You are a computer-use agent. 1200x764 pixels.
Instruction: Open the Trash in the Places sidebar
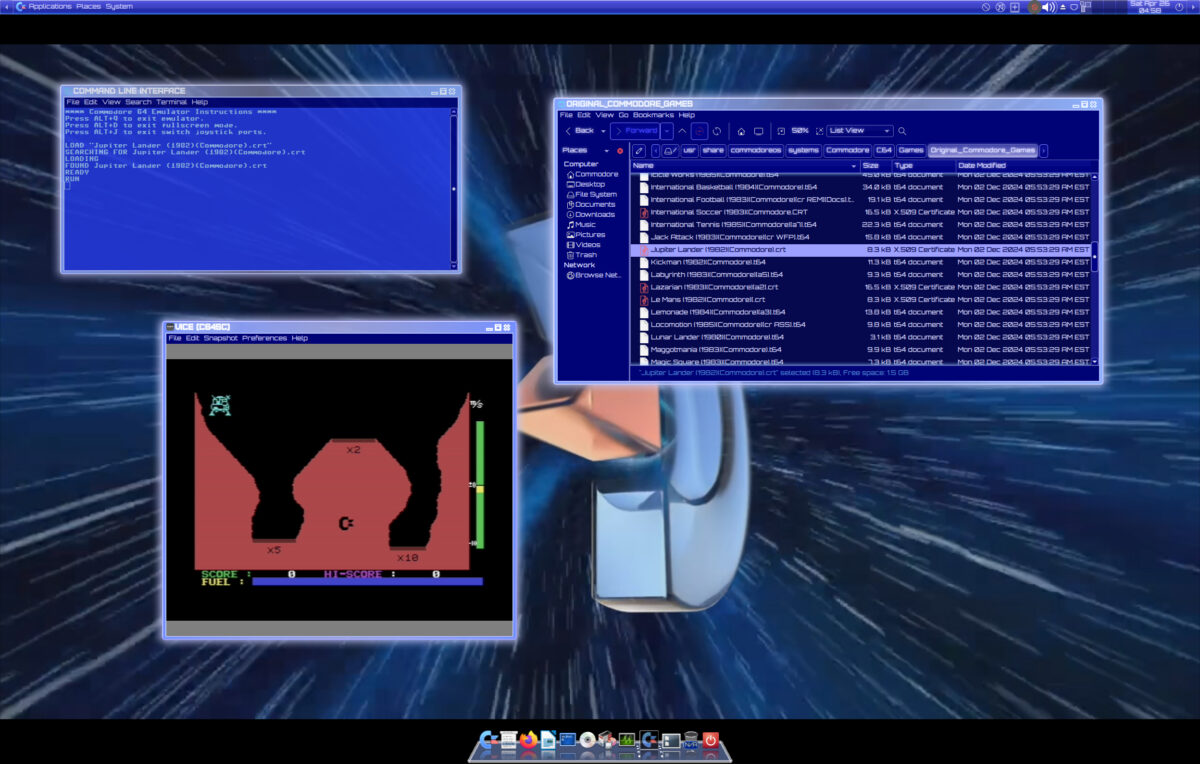[x=588, y=254]
